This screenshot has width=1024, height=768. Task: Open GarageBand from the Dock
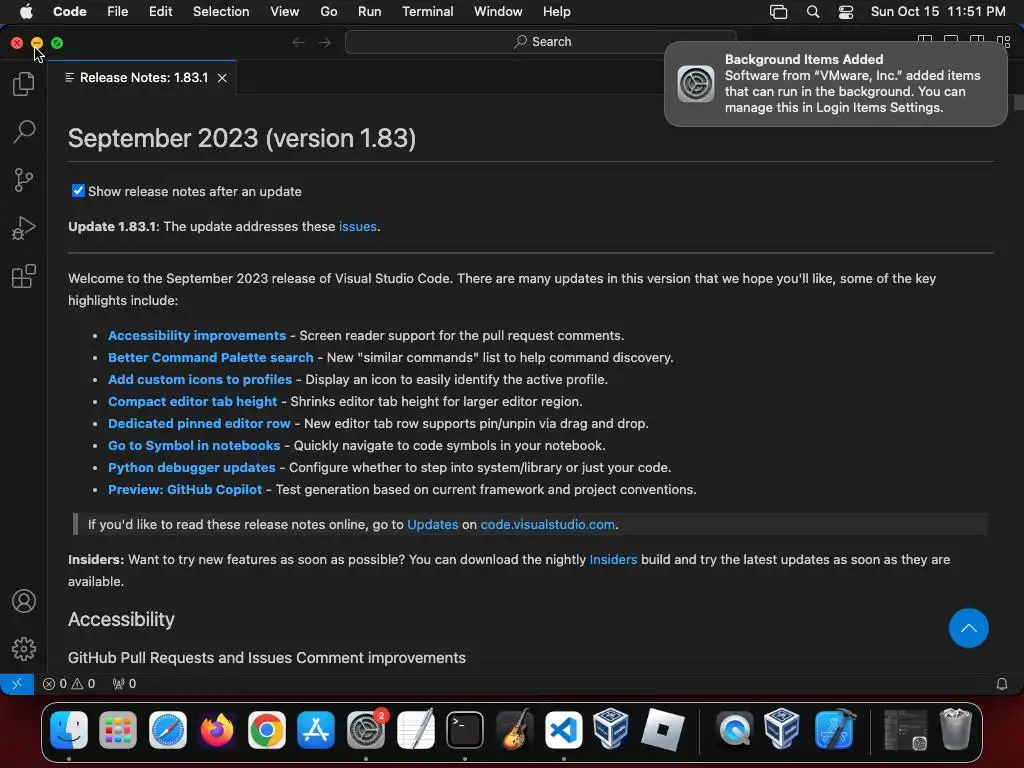(x=515, y=729)
